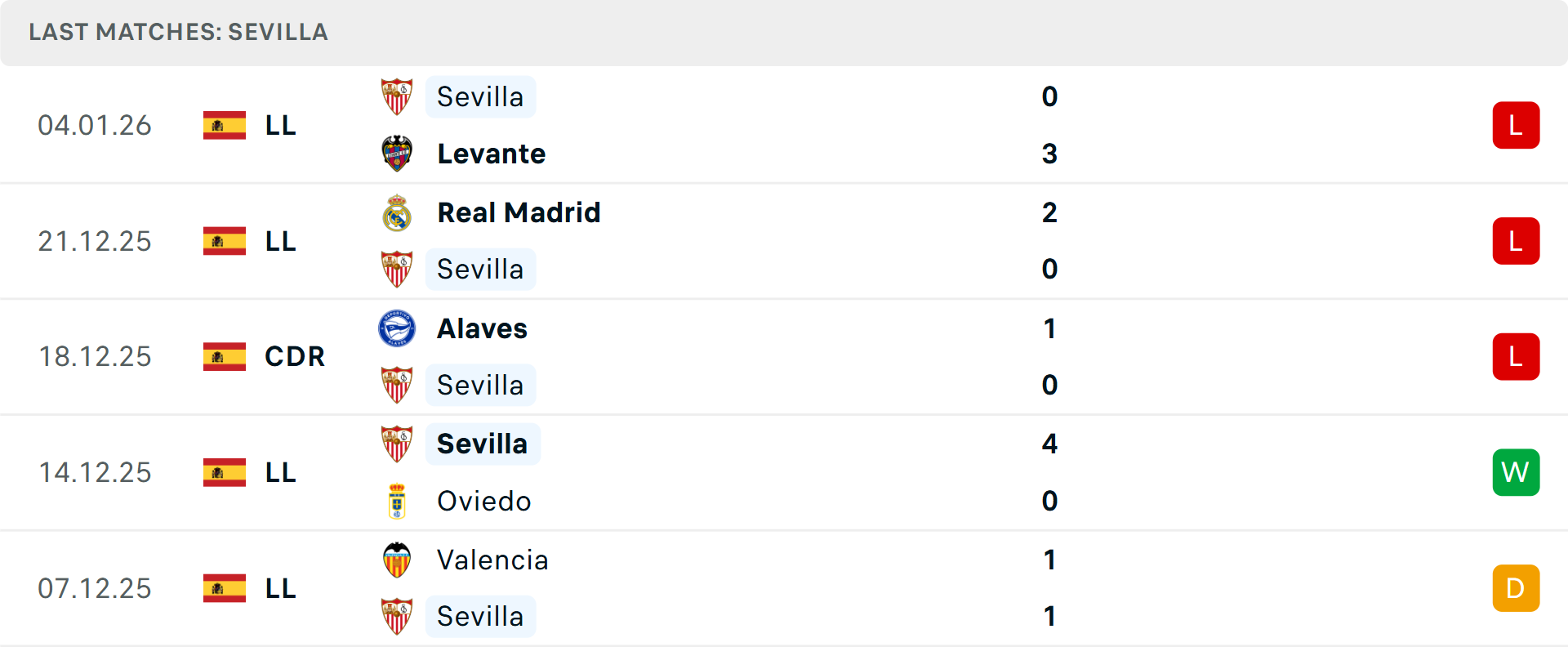Image resolution: width=1568 pixels, height=647 pixels.
Task: Click the Last Matches: Sevilla header
Action: pos(178,32)
